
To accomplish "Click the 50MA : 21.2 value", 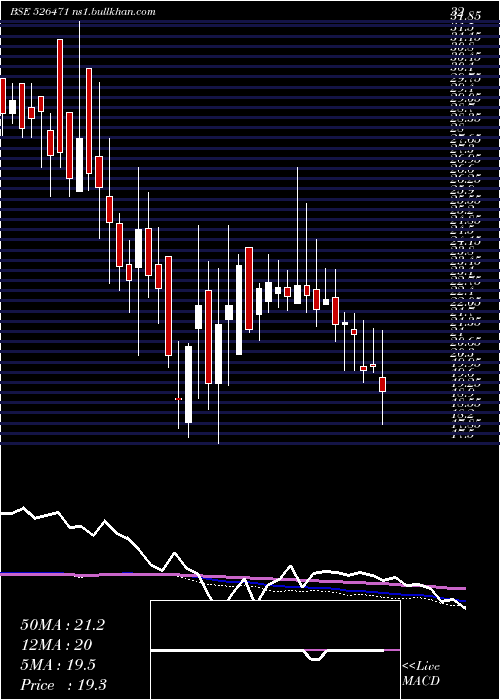I will [x=62, y=625].
